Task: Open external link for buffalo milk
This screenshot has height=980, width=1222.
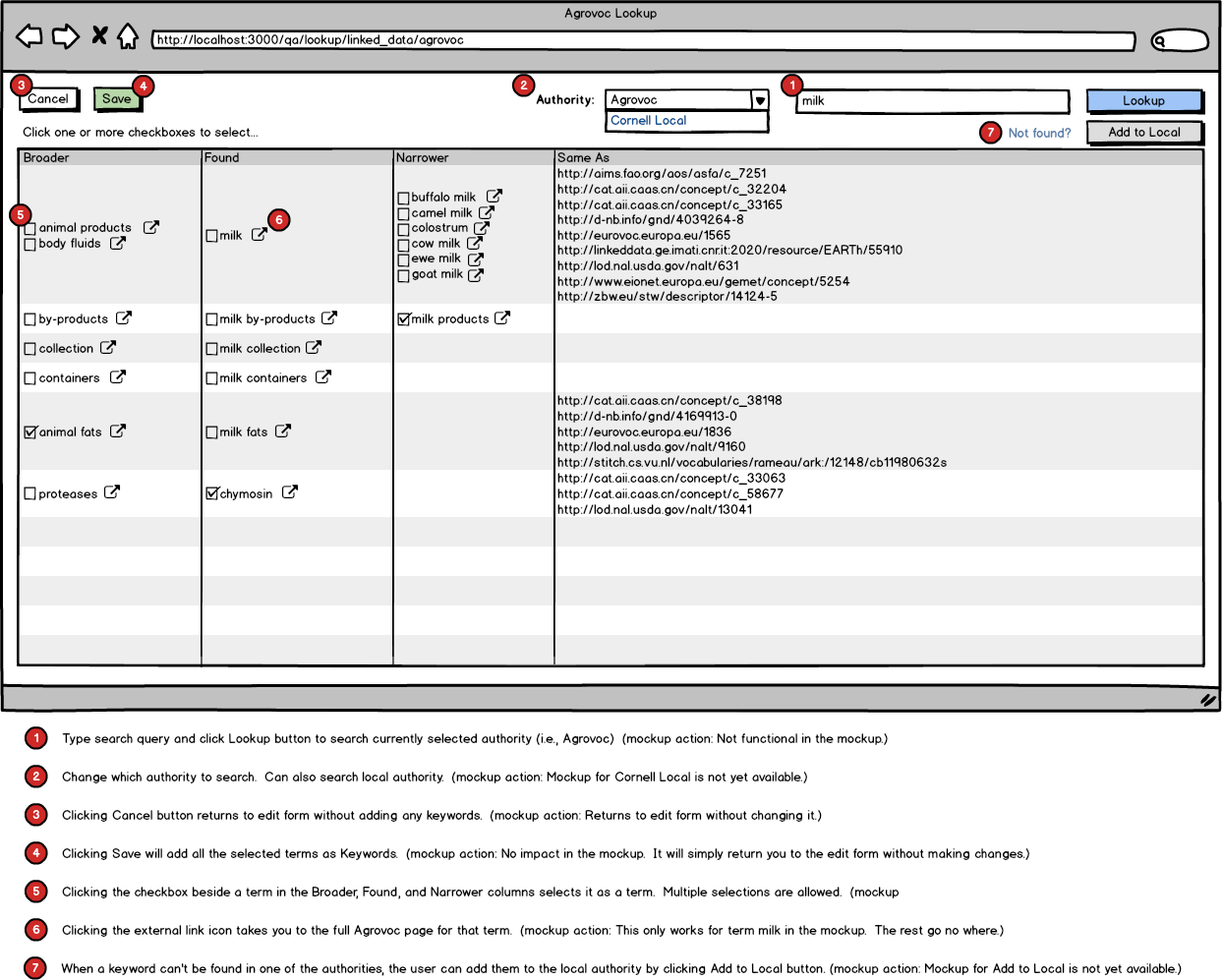Action: pyautogui.click(x=495, y=197)
